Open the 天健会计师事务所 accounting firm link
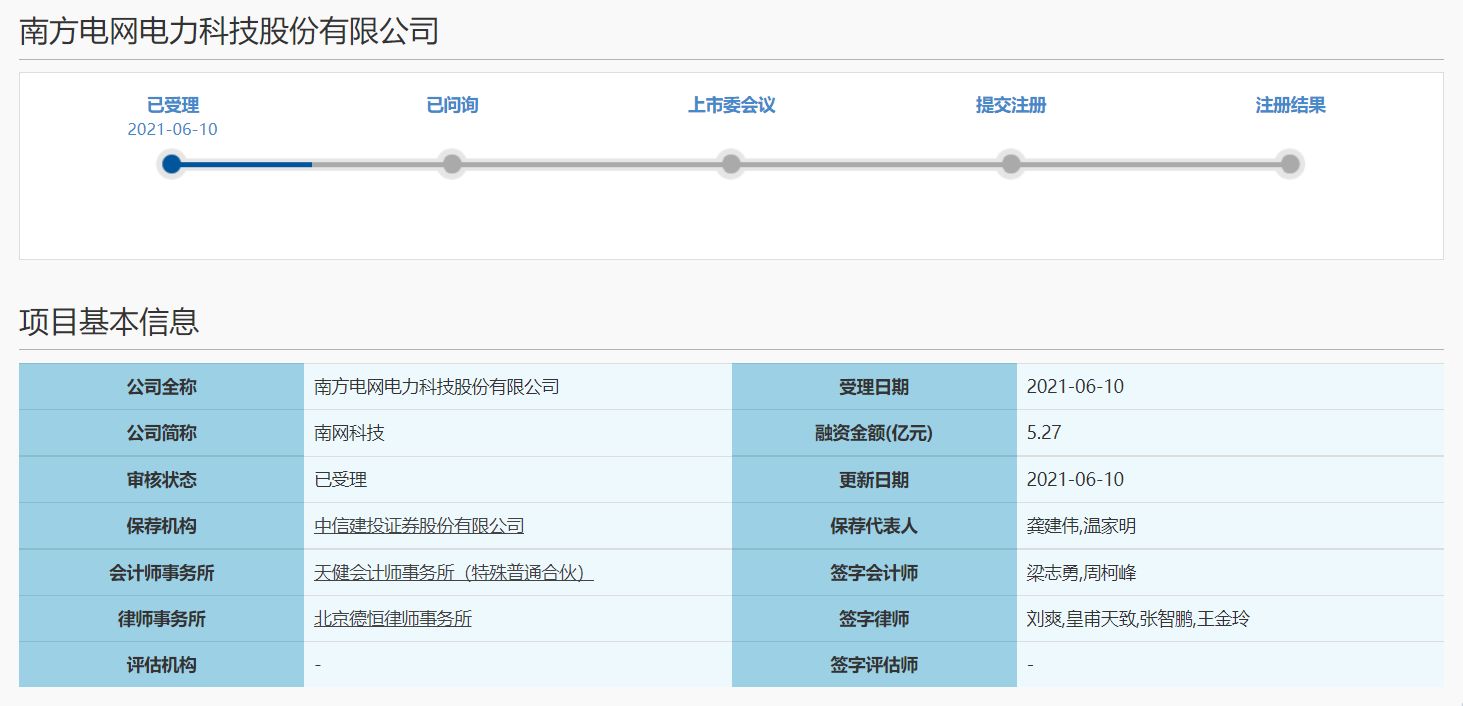Screen dimensions: 1463x706 tap(453, 573)
